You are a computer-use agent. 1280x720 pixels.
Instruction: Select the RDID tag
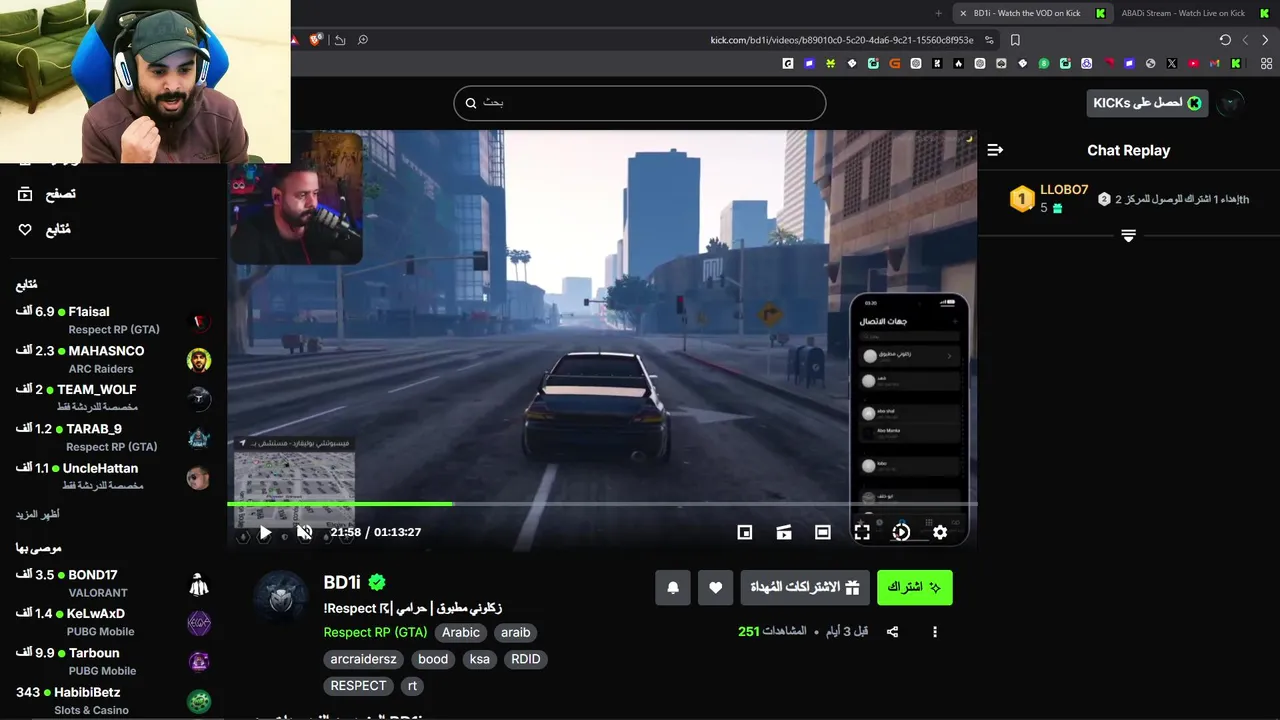click(526, 659)
